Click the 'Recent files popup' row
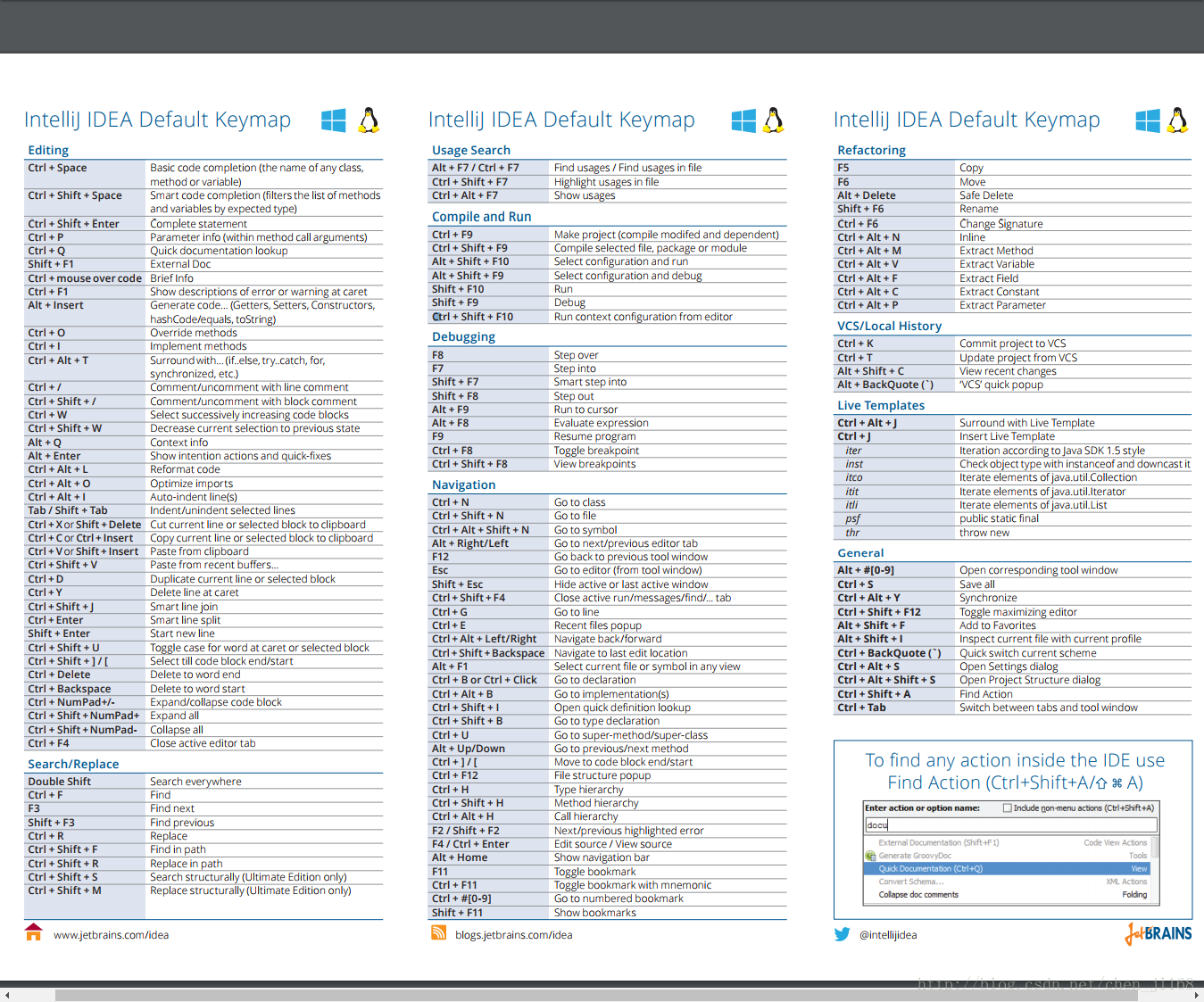Viewport: 1204px width, 1002px height. [x=609, y=625]
